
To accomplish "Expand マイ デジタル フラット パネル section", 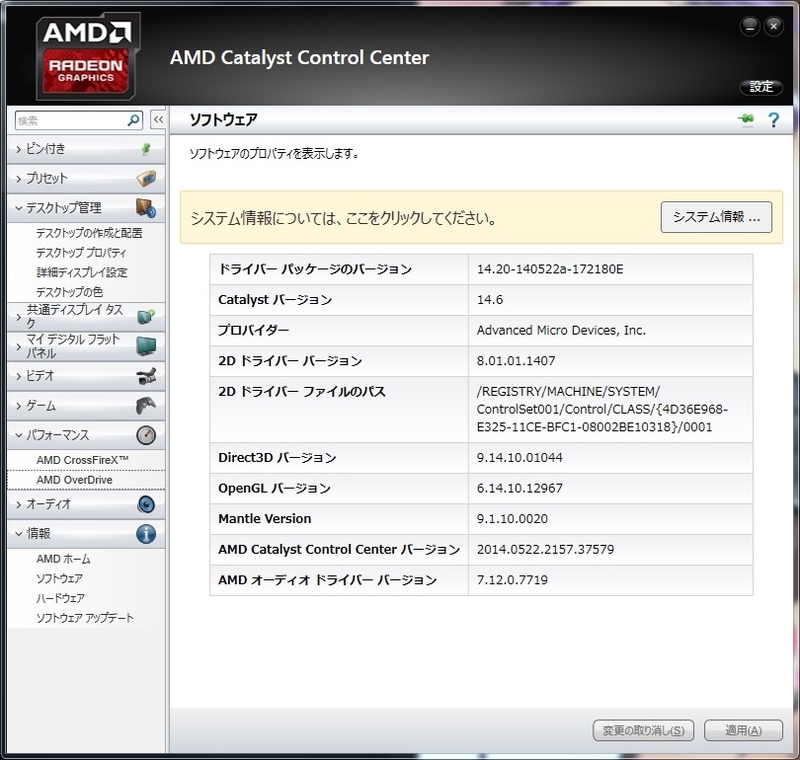I will (86, 346).
